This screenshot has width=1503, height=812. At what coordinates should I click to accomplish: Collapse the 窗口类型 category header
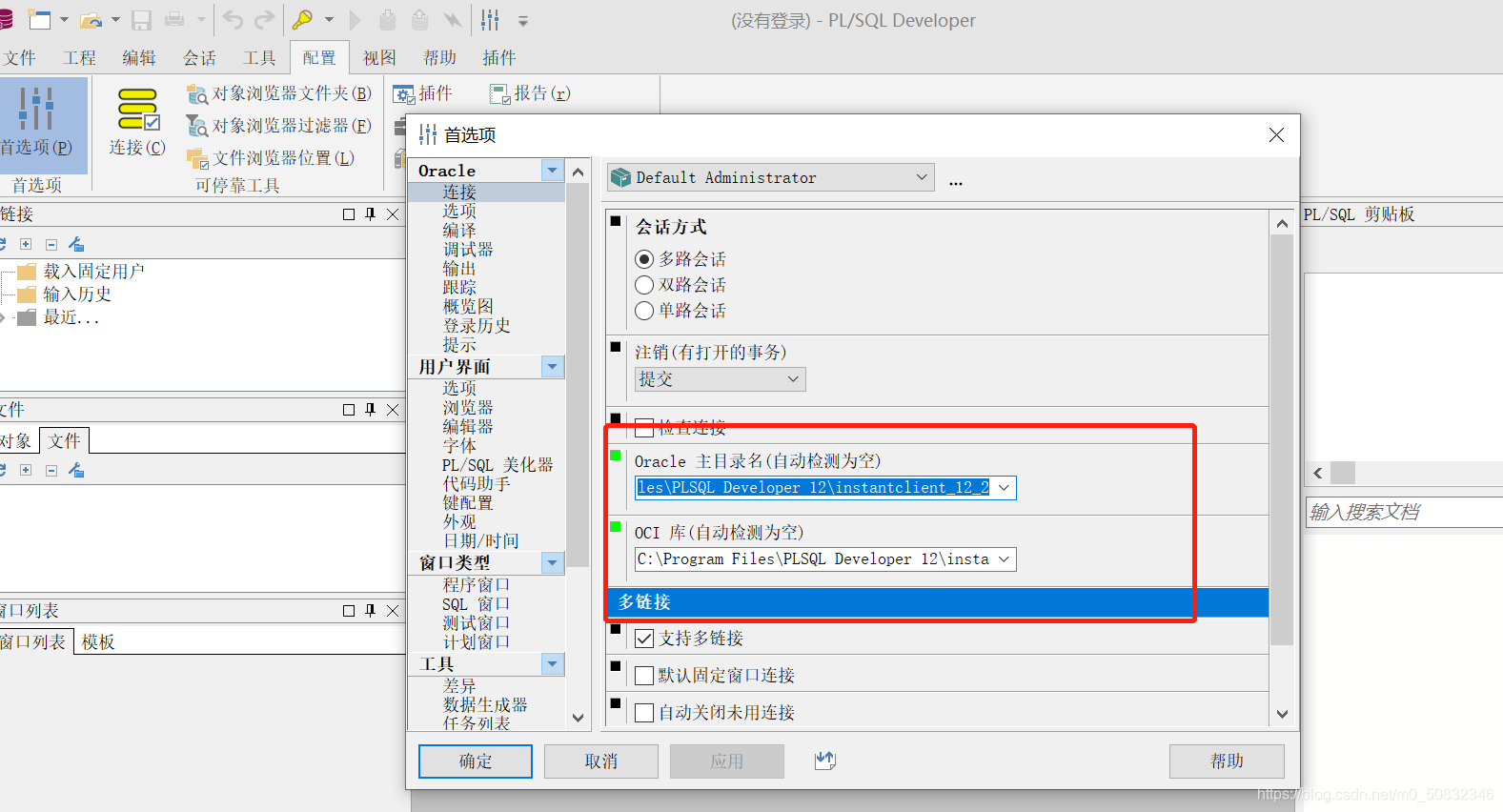553,563
